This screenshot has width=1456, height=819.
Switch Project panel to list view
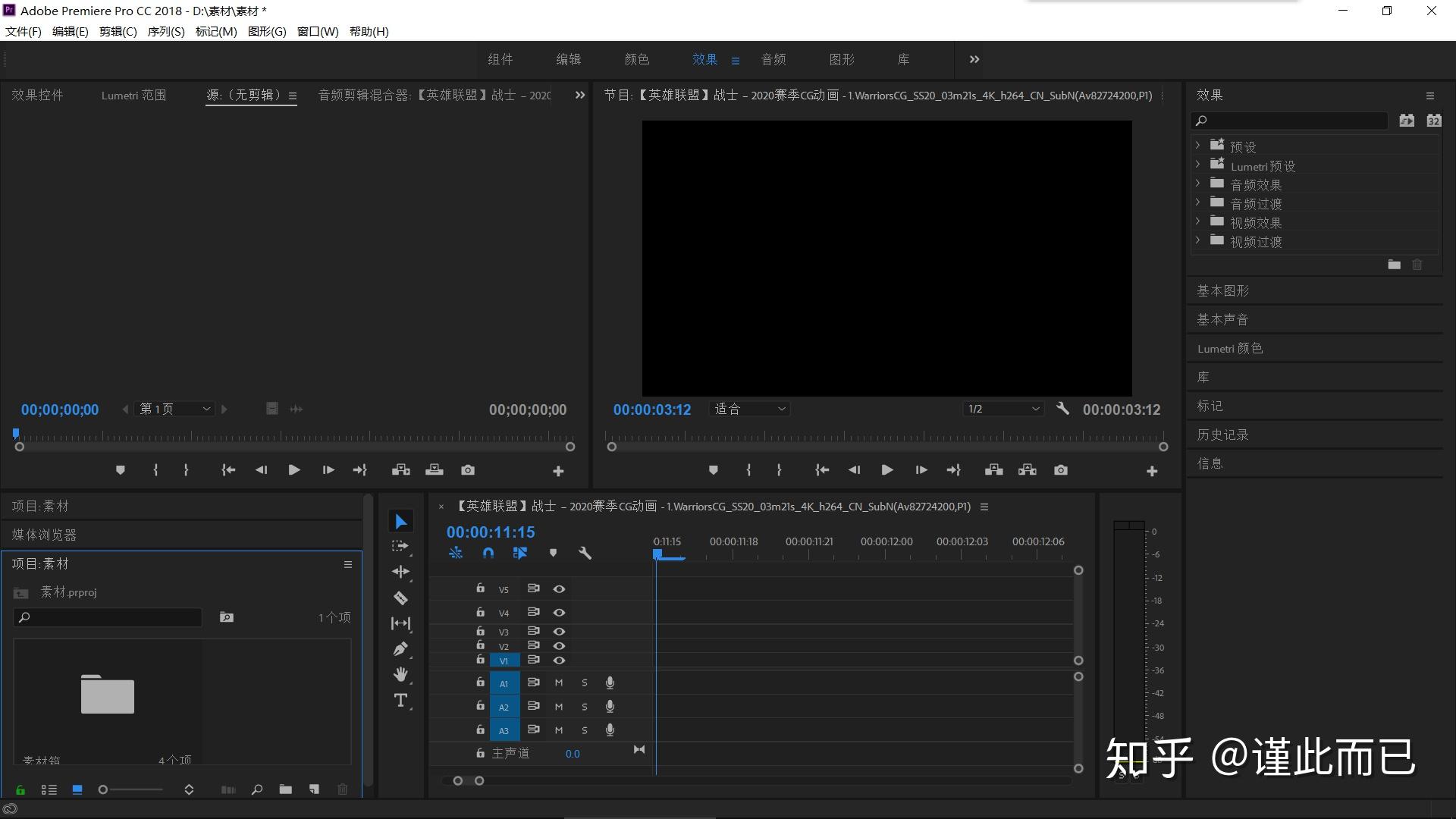pyautogui.click(x=49, y=789)
